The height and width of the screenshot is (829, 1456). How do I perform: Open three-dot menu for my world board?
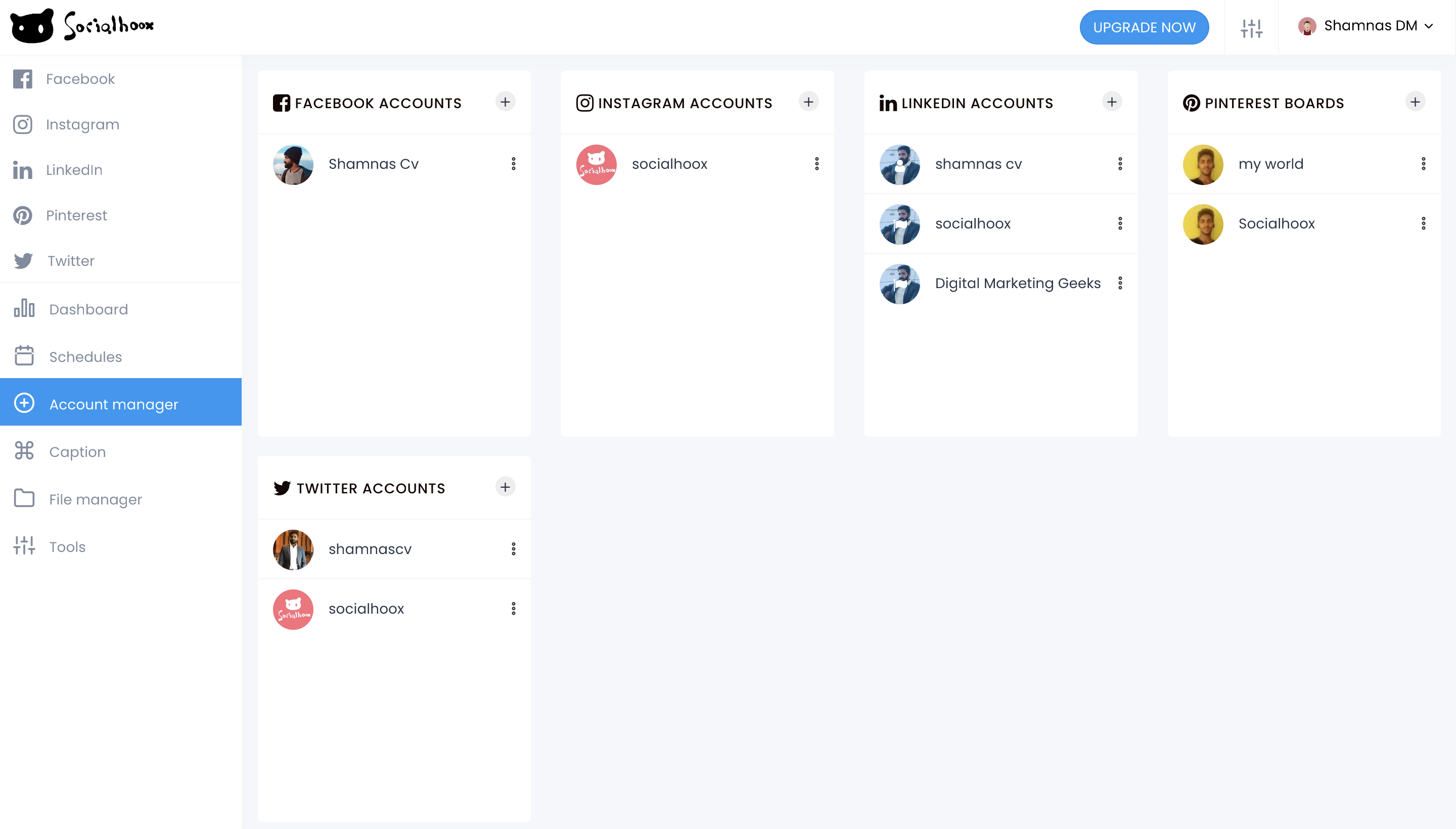[1423, 164]
